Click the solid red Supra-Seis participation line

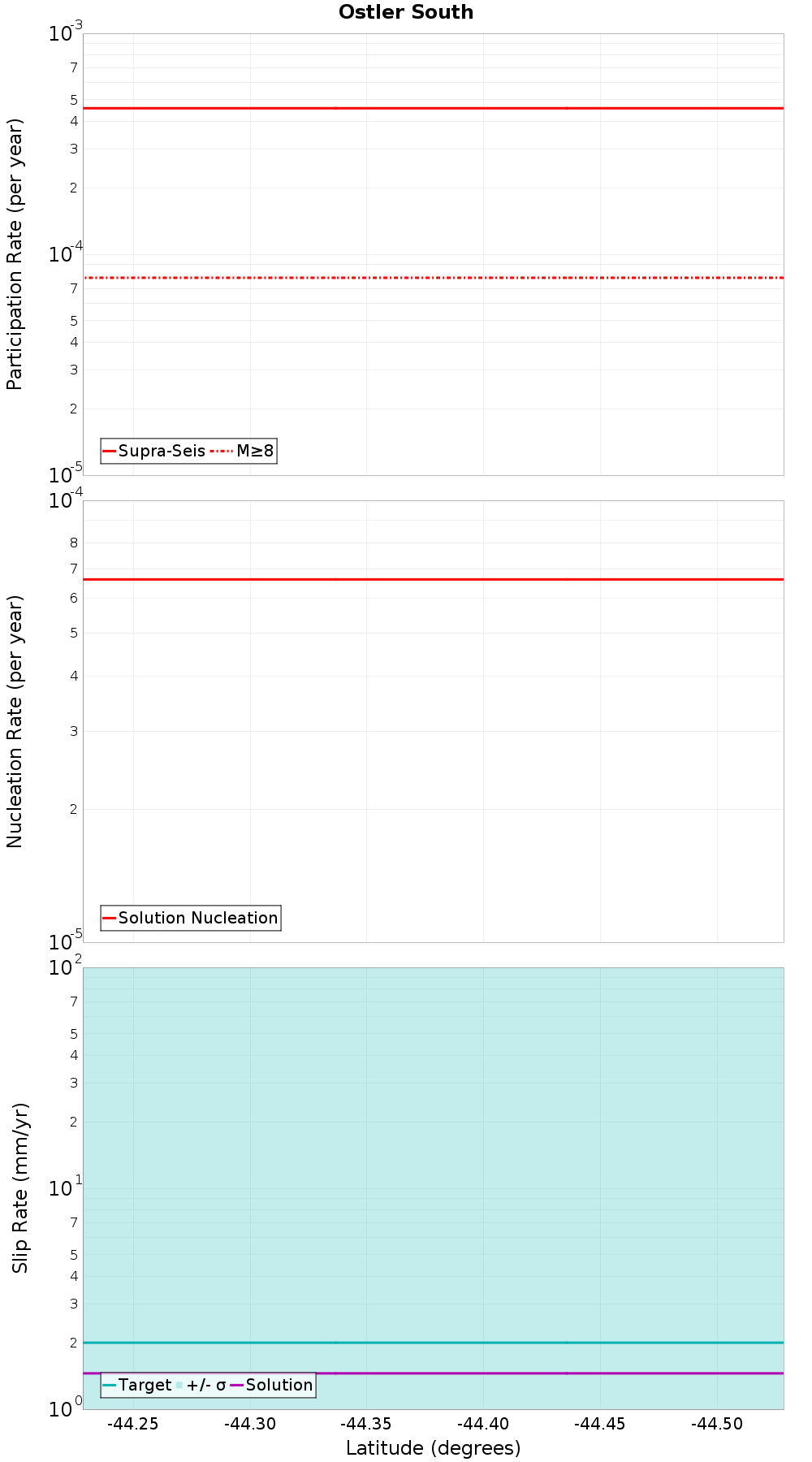point(434,108)
